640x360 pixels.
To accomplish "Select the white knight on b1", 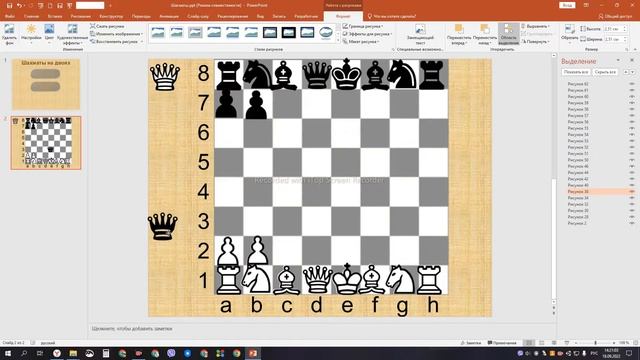I will click(256, 279).
